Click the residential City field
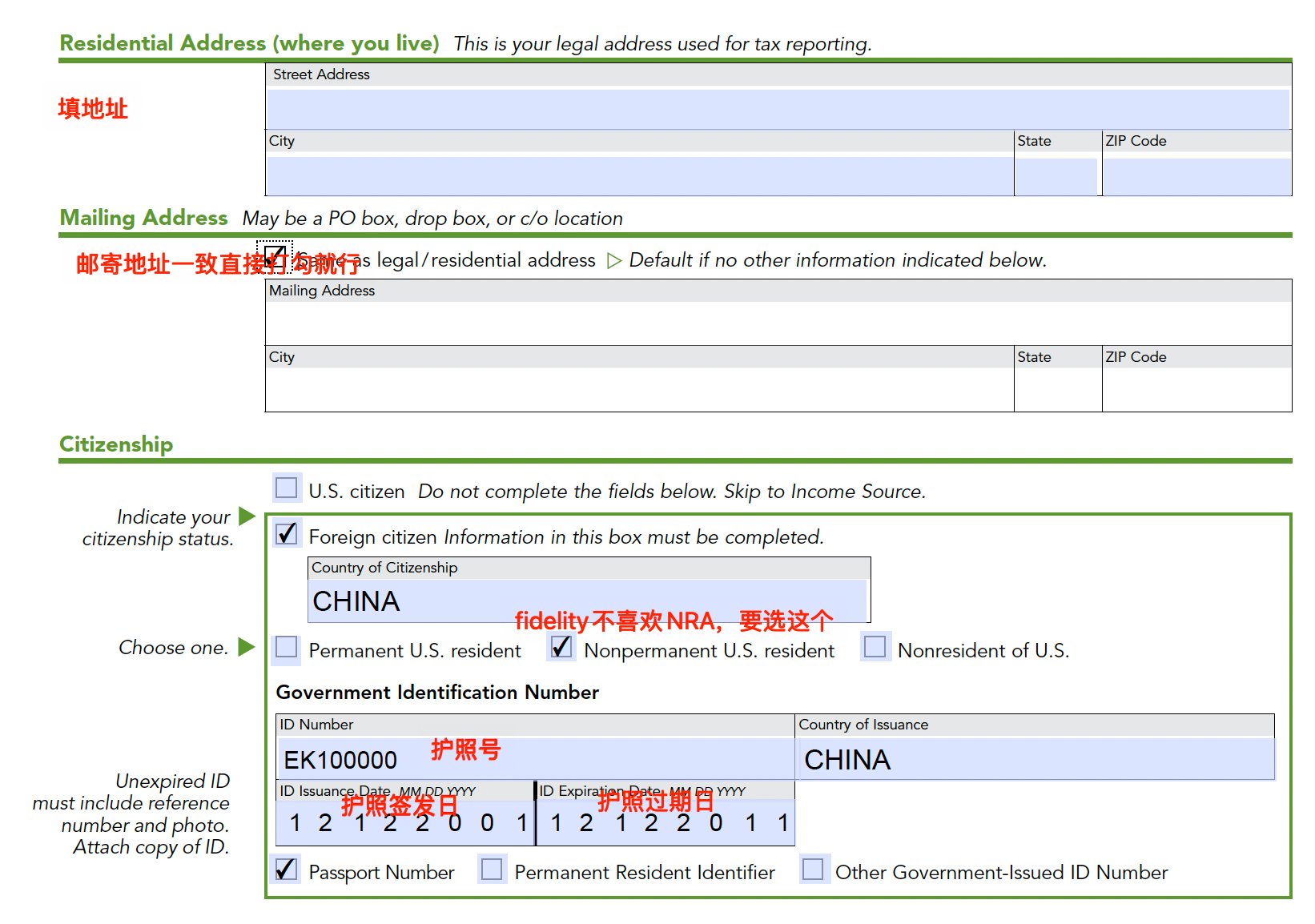Viewport: 1315px width, 924px height. (639, 175)
